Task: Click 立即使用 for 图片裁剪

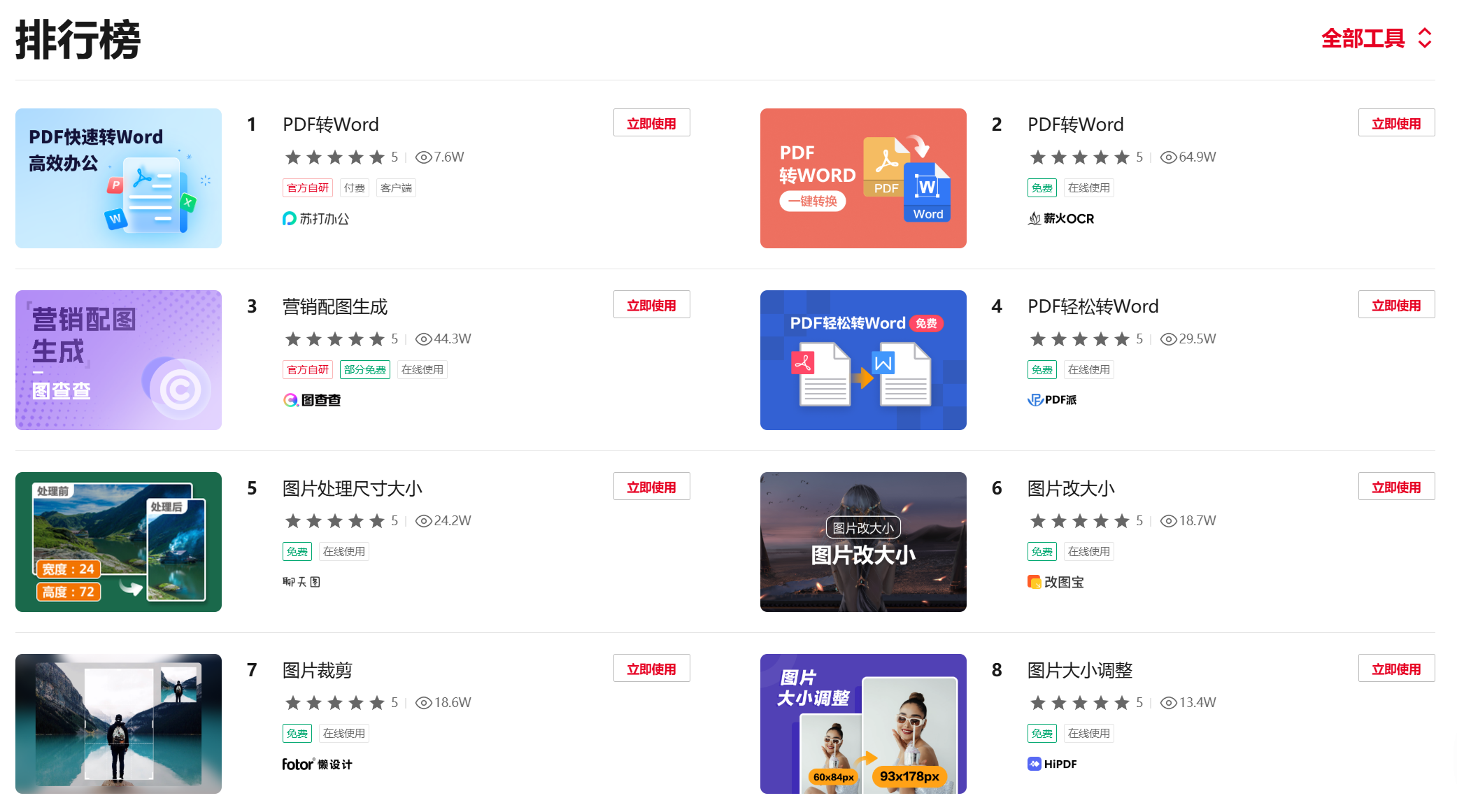Action: click(651, 669)
